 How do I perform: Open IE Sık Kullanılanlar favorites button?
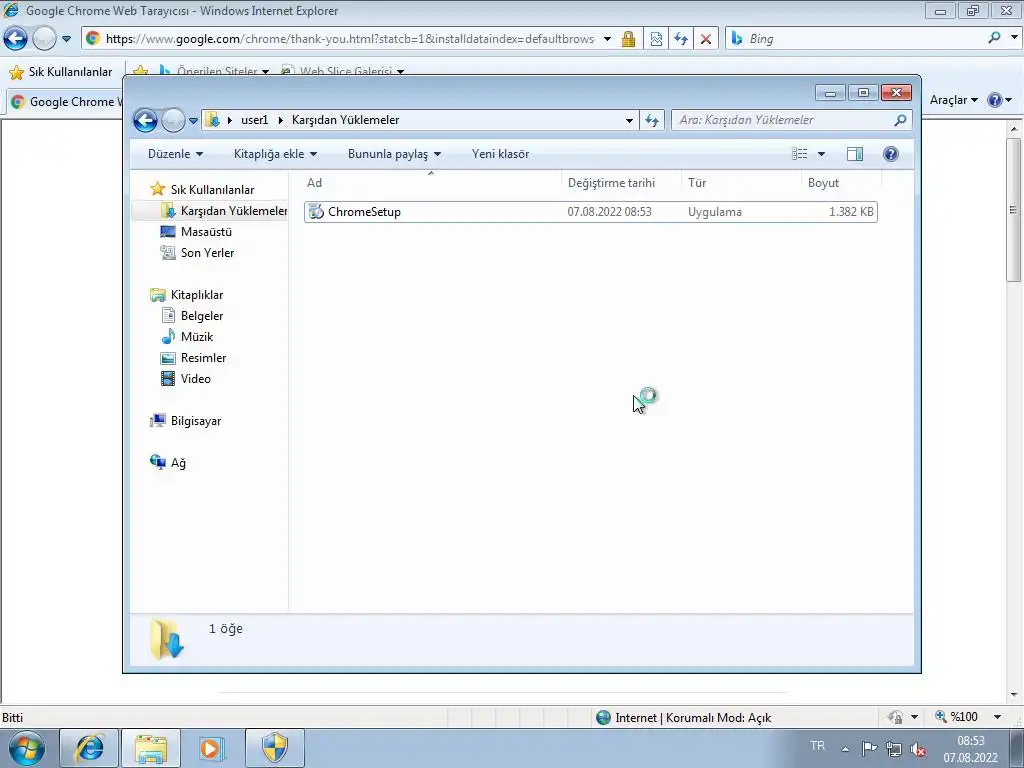click(x=61, y=72)
